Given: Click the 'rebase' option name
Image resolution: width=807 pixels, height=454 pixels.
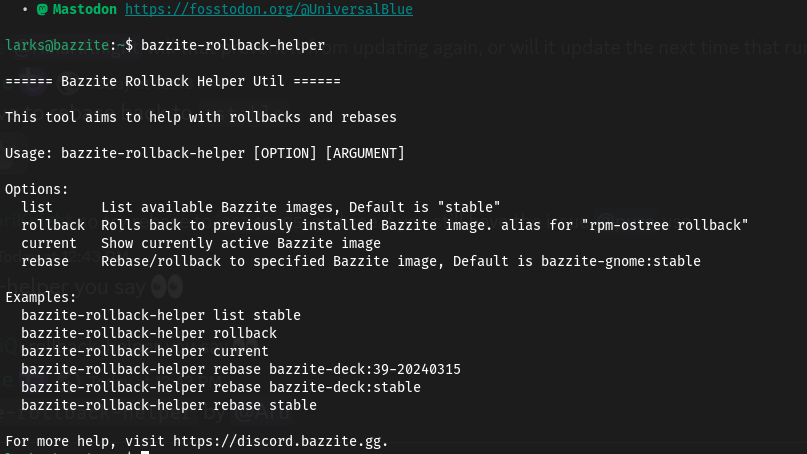Looking at the screenshot, I should 45,261.
